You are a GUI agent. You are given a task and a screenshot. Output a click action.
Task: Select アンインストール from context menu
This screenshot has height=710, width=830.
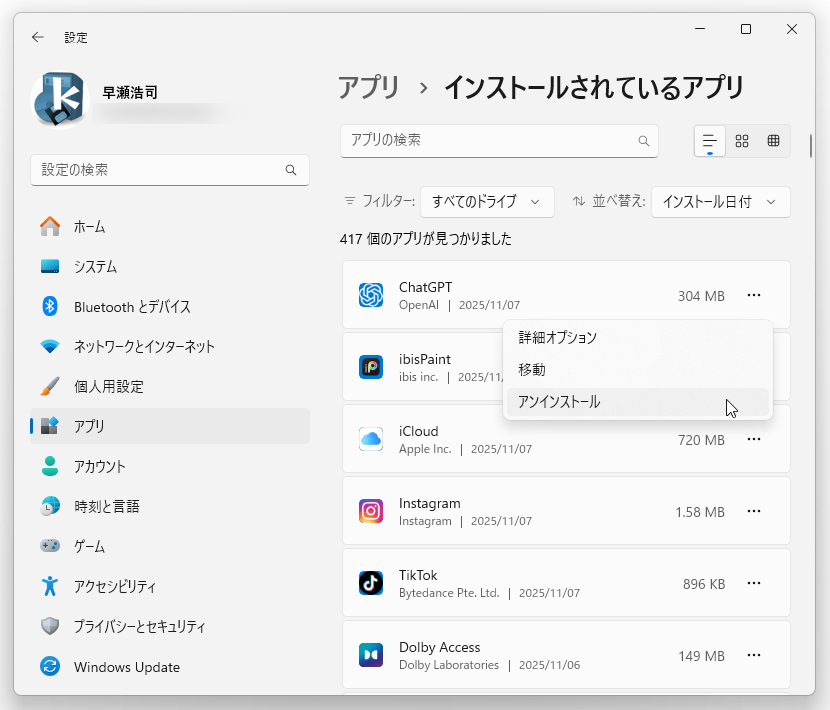click(560, 402)
